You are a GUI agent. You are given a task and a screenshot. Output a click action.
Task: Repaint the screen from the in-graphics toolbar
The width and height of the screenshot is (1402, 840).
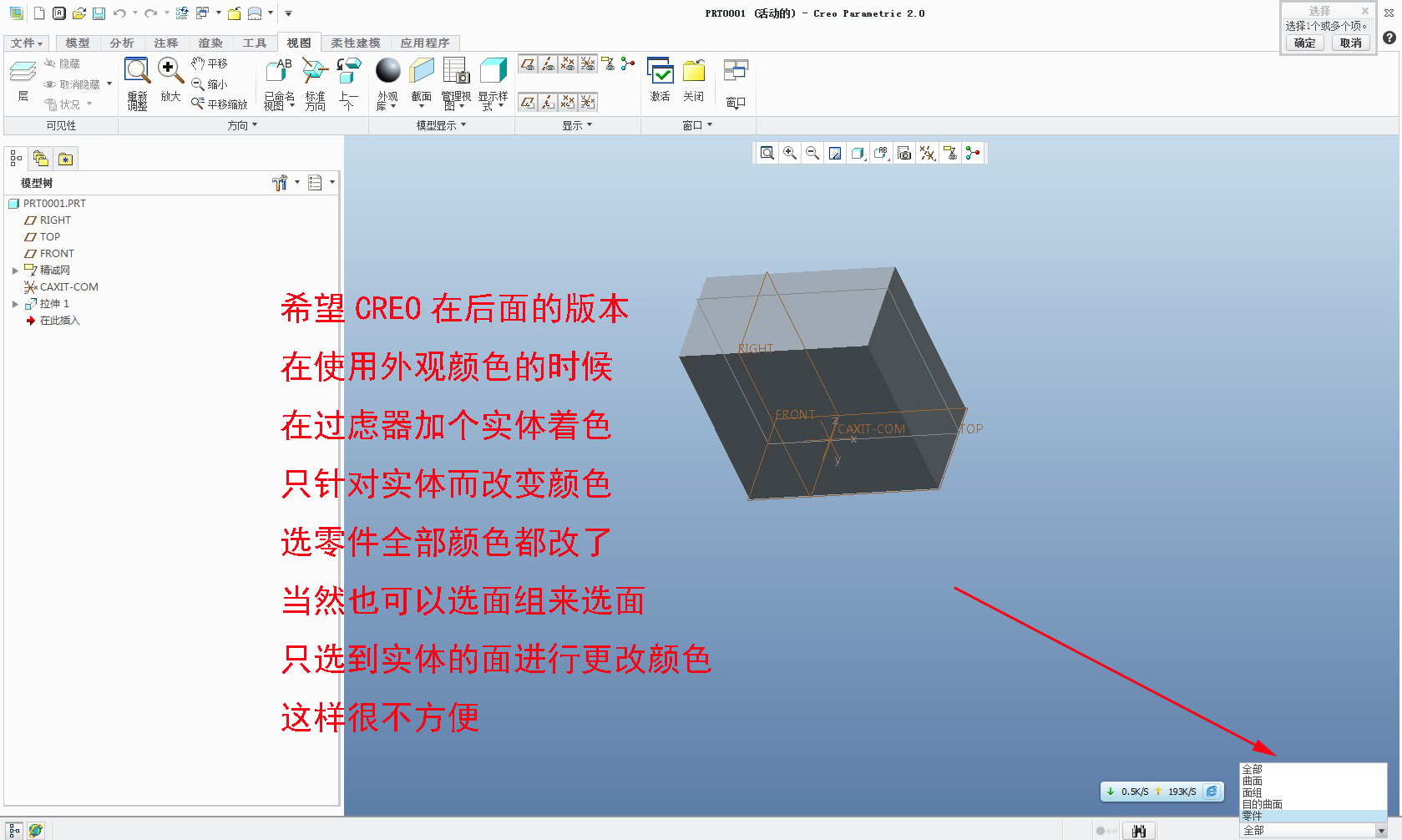834,153
